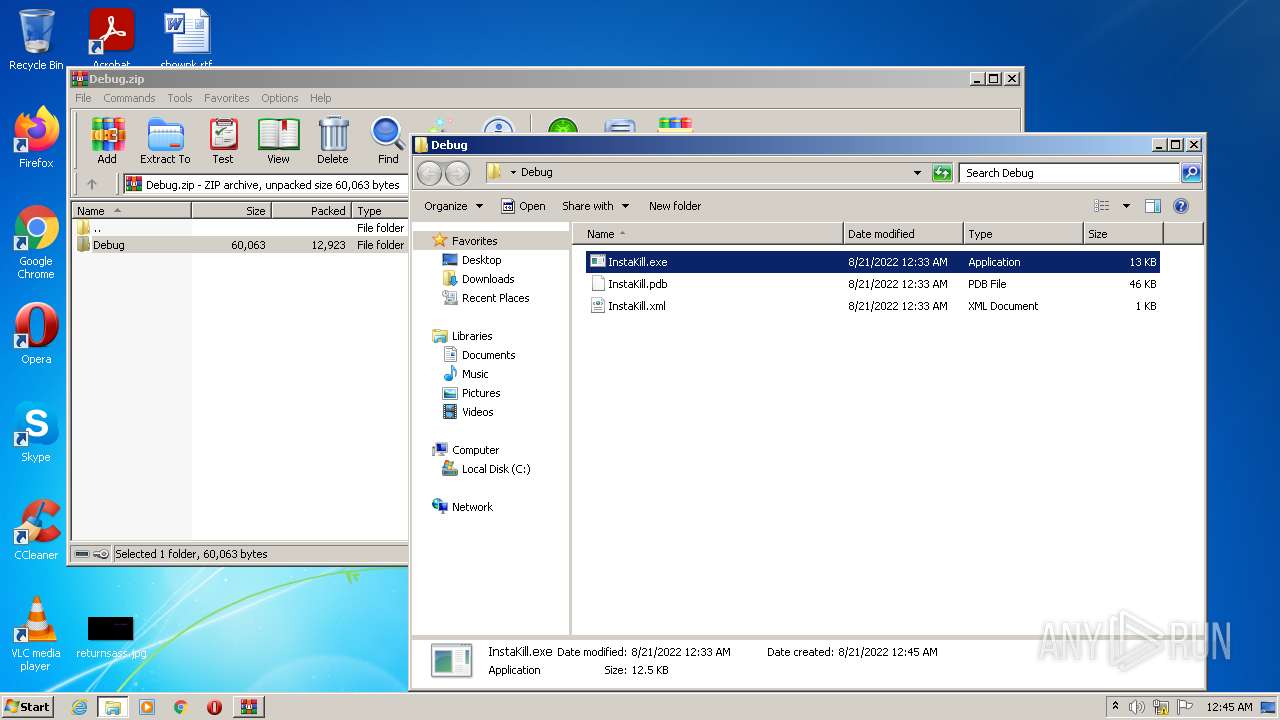Open the Commands menu in WinRAR

coord(129,98)
